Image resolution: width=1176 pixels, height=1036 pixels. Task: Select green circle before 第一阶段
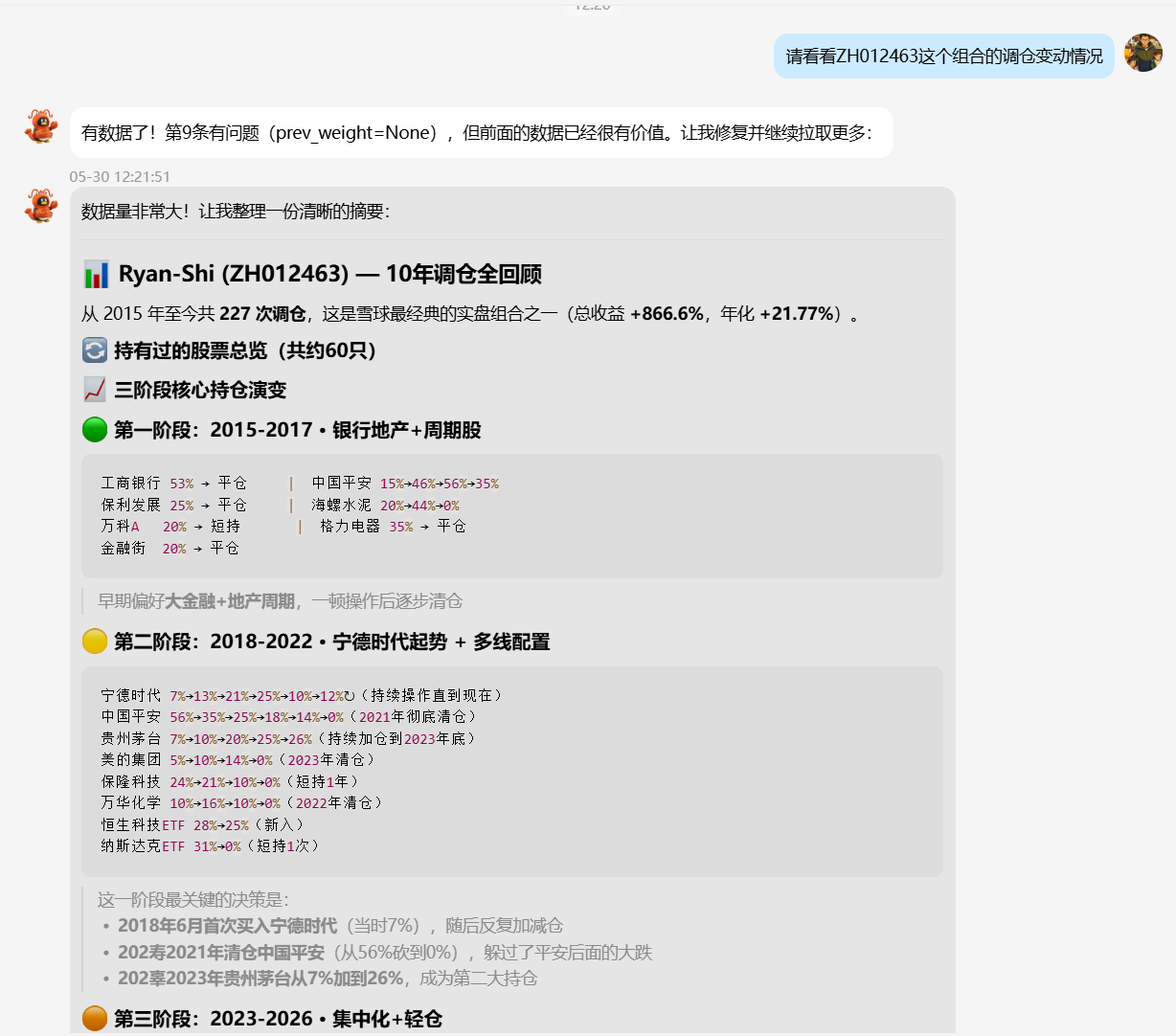pyautogui.click(x=95, y=430)
